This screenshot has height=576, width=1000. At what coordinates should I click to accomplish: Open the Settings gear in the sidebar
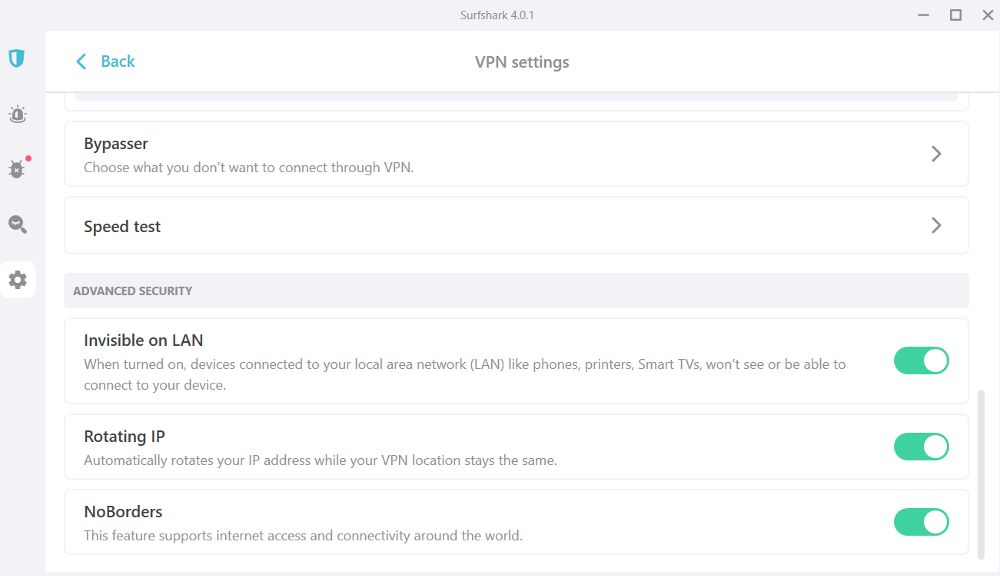[18, 279]
